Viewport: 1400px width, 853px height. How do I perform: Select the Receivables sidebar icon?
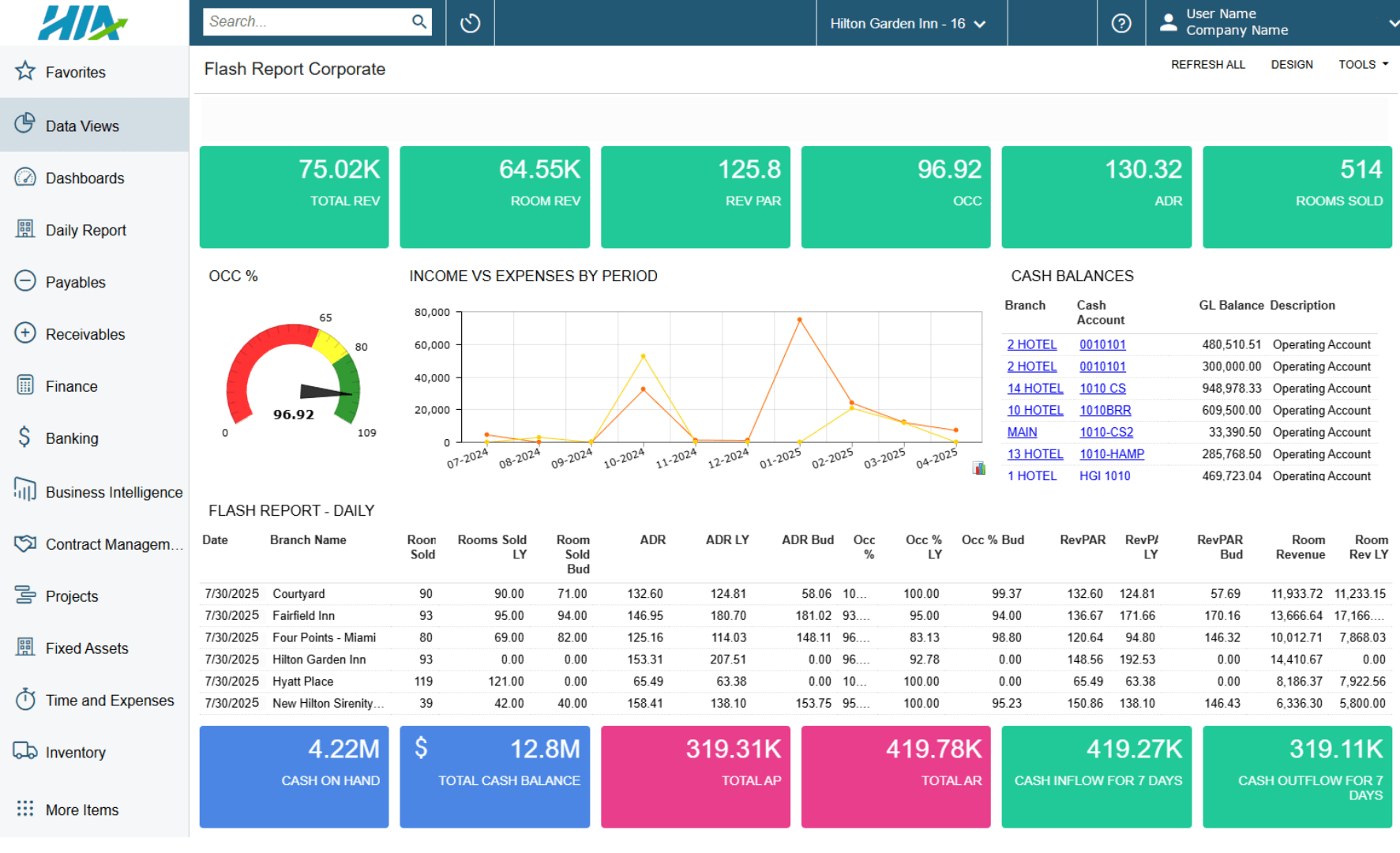(24, 333)
